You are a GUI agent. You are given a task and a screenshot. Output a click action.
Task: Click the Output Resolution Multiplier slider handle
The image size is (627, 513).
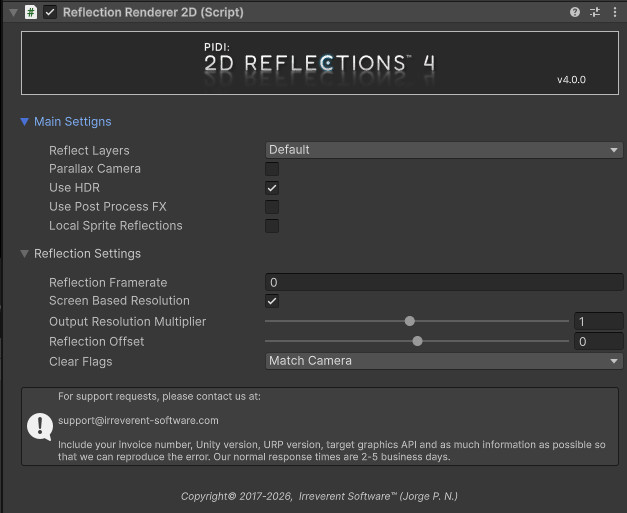pyautogui.click(x=409, y=321)
